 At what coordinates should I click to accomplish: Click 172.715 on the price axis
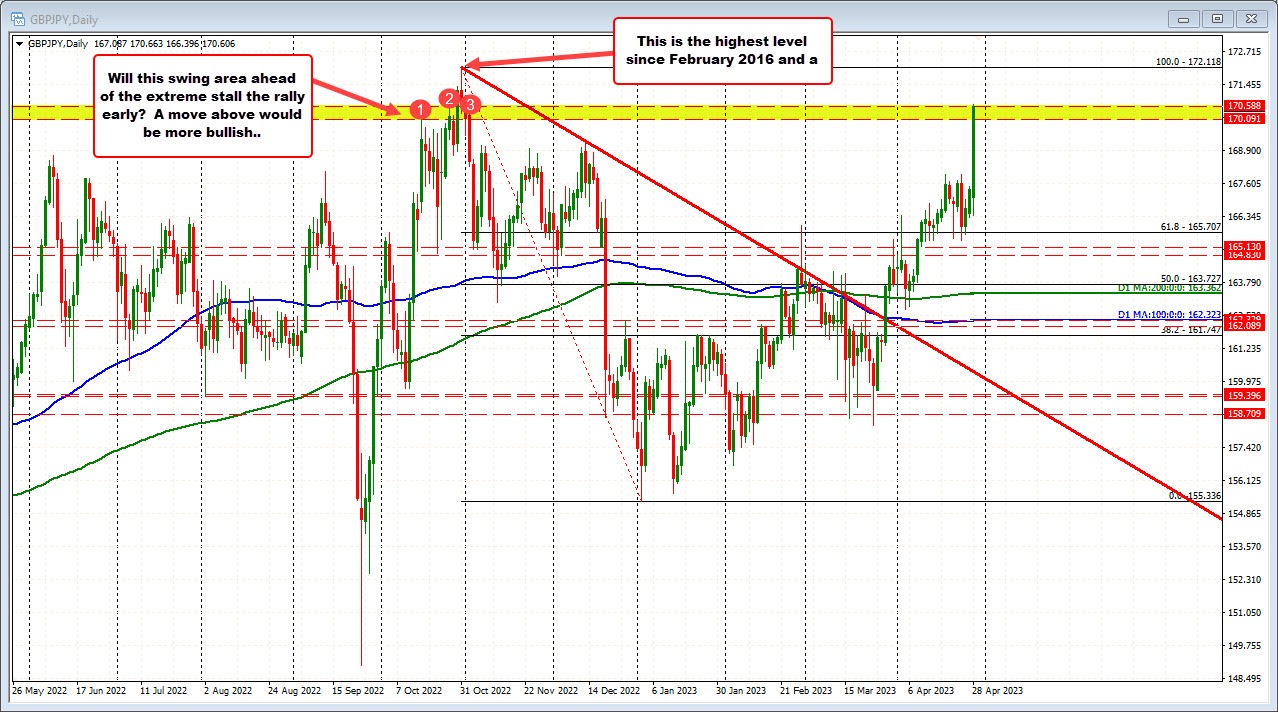[1245, 51]
